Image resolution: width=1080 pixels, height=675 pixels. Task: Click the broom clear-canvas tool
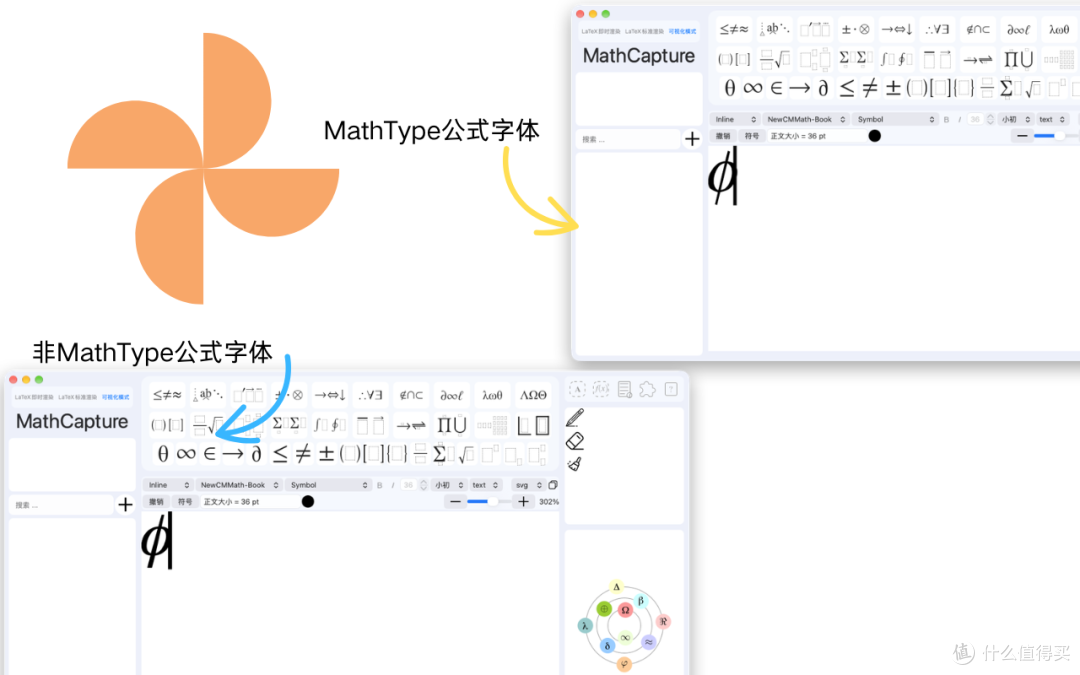point(575,464)
